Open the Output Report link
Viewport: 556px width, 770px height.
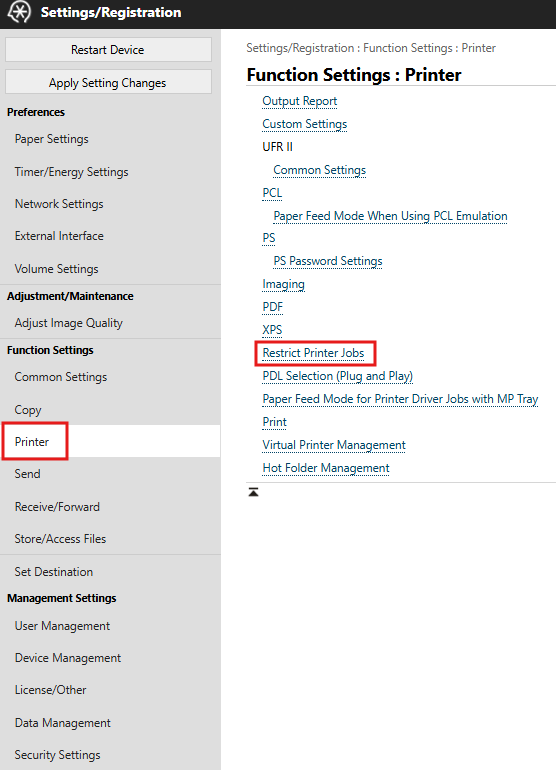(300, 101)
